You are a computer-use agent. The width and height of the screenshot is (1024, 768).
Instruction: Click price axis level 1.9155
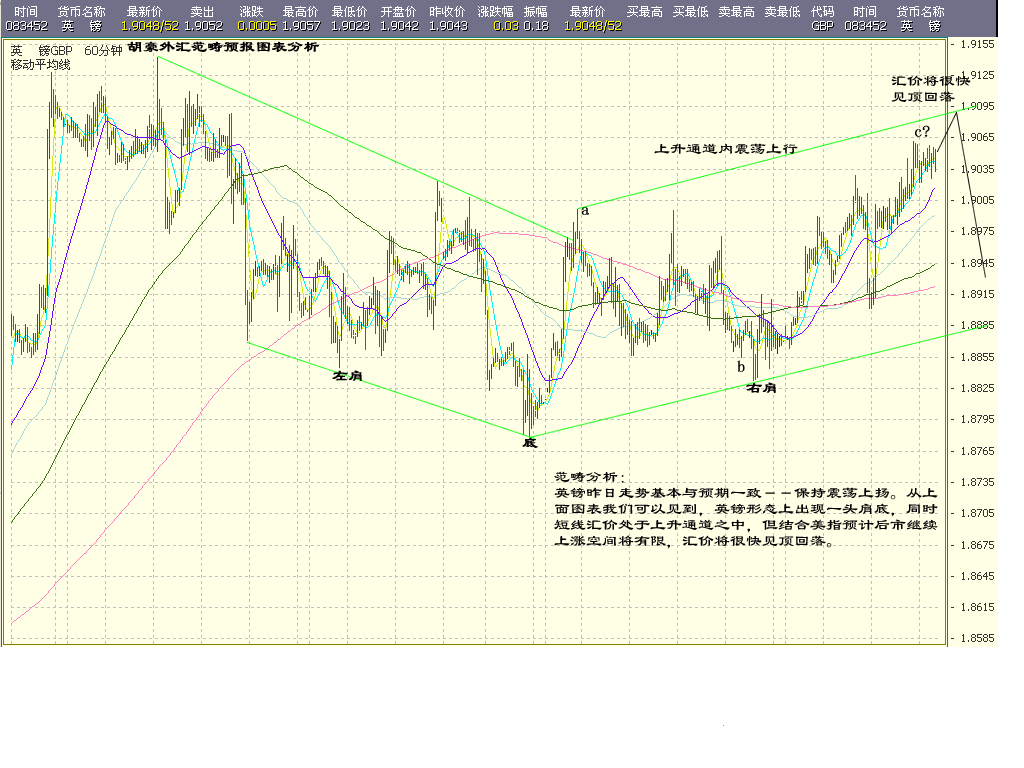(978, 44)
